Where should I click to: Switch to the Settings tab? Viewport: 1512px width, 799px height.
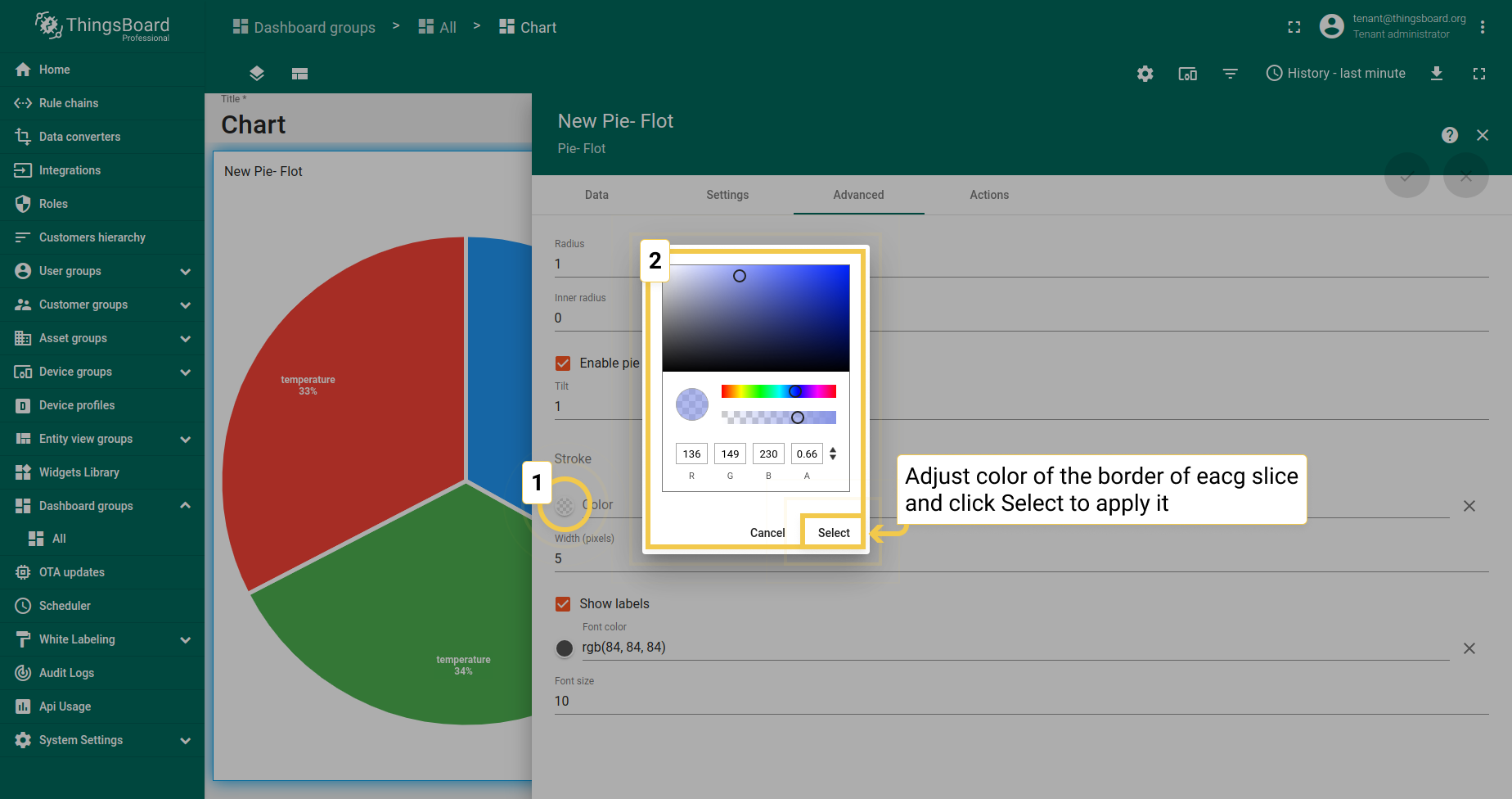click(727, 195)
